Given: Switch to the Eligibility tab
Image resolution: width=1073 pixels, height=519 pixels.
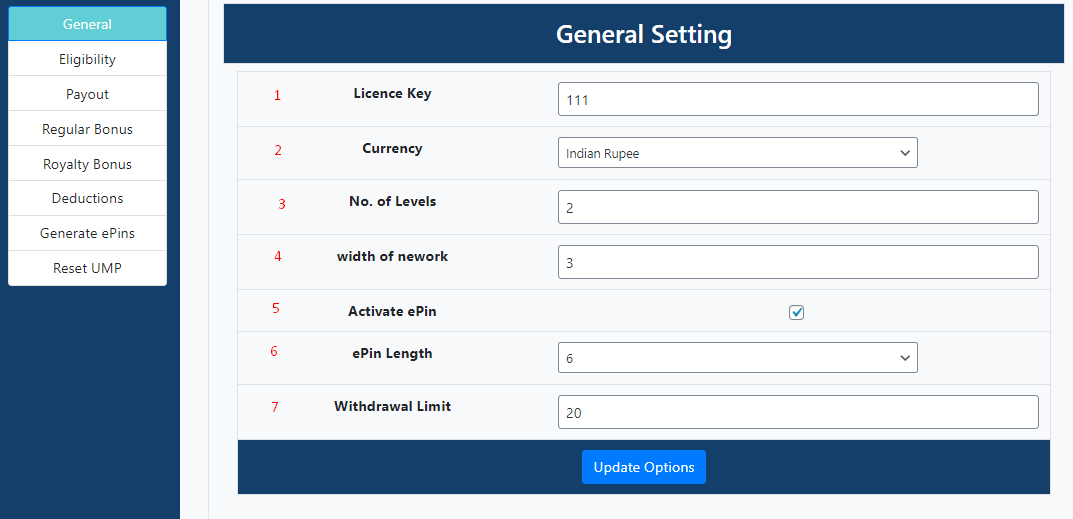Looking at the screenshot, I should (x=87, y=59).
